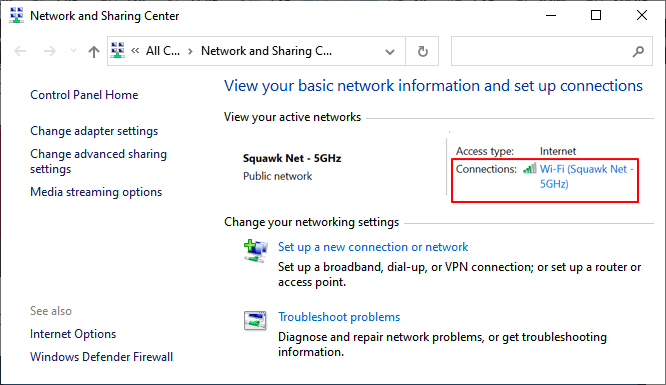Click the Troubleshoot problems icon
This screenshot has height=385, width=666.
coord(255,321)
